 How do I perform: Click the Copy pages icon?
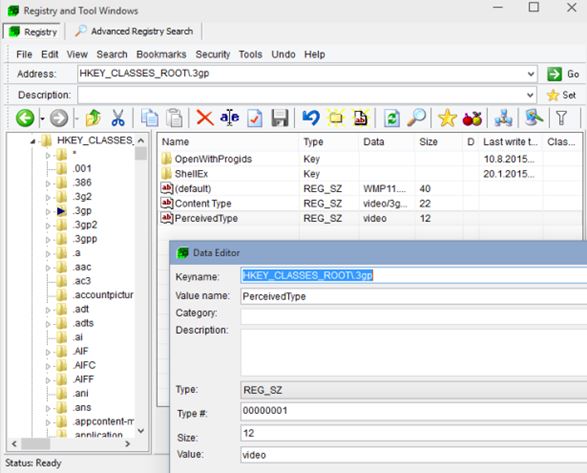pos(149,118)
